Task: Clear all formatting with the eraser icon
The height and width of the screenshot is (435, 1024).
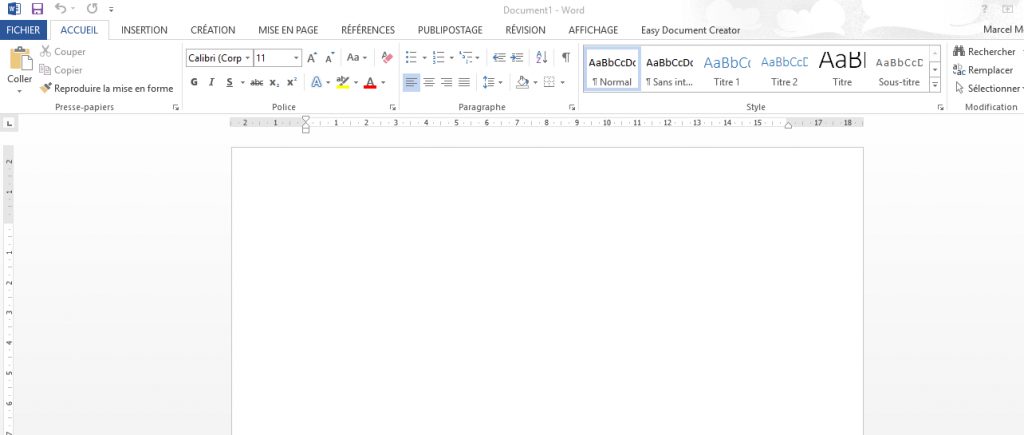Action: pyautogui.click(x=387, y=58)
